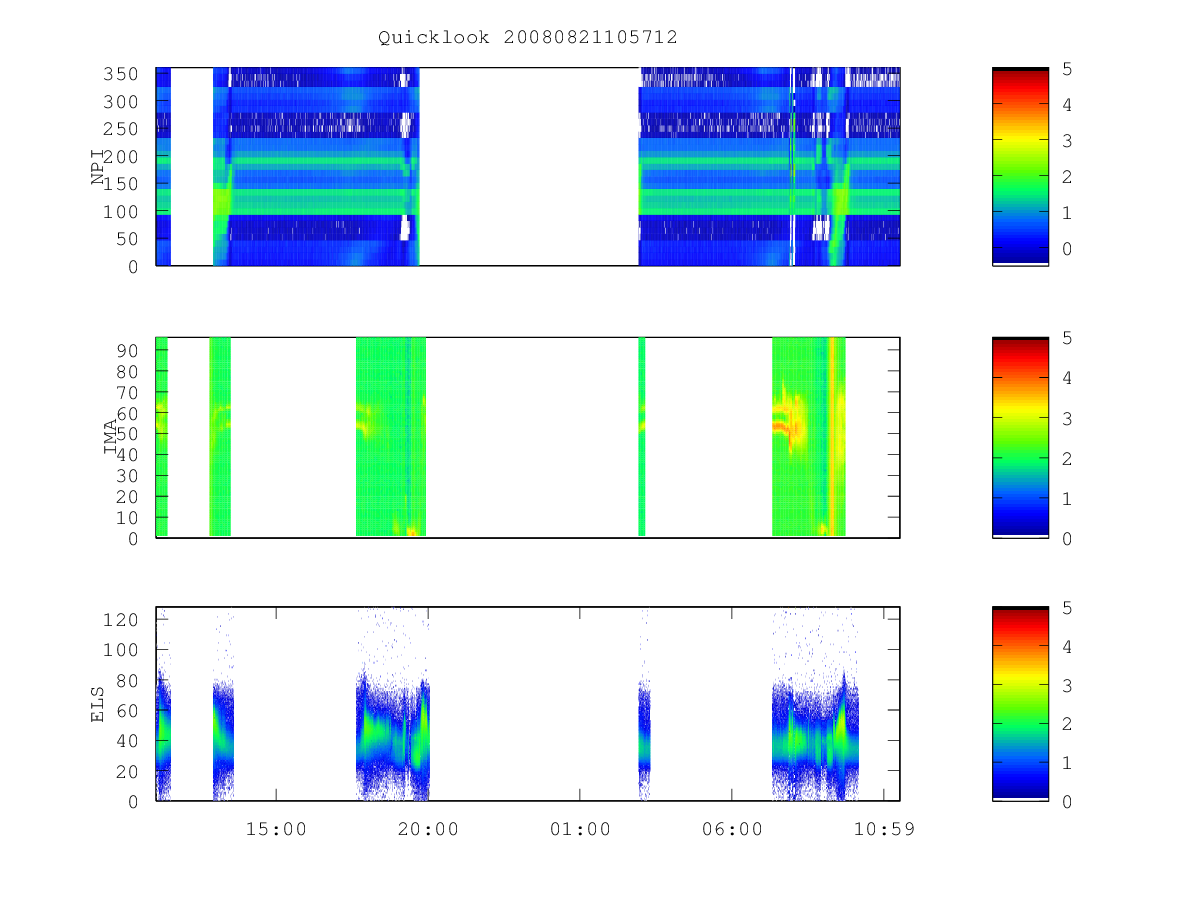Click the 3 label on IMA colorbar
Screen dimensions: 1200x900
[x=1067, y=418]
